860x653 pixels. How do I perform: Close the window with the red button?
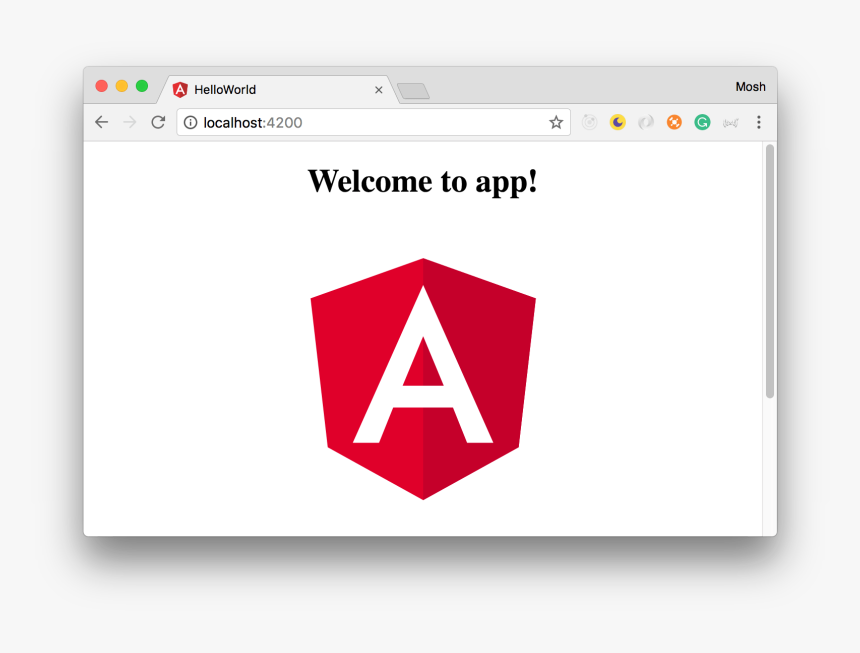tap(101, 86)
